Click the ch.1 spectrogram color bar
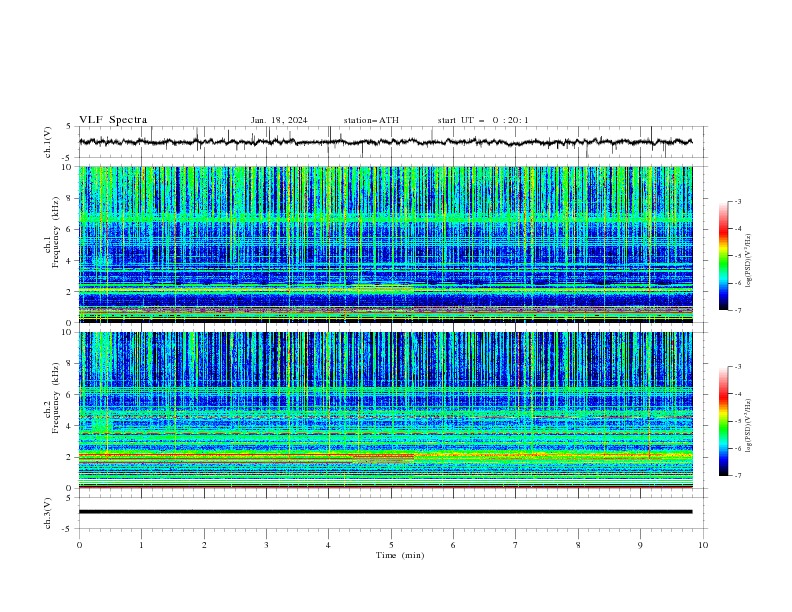Viewport: 792px width, 612px height. [x=723, y=256]
